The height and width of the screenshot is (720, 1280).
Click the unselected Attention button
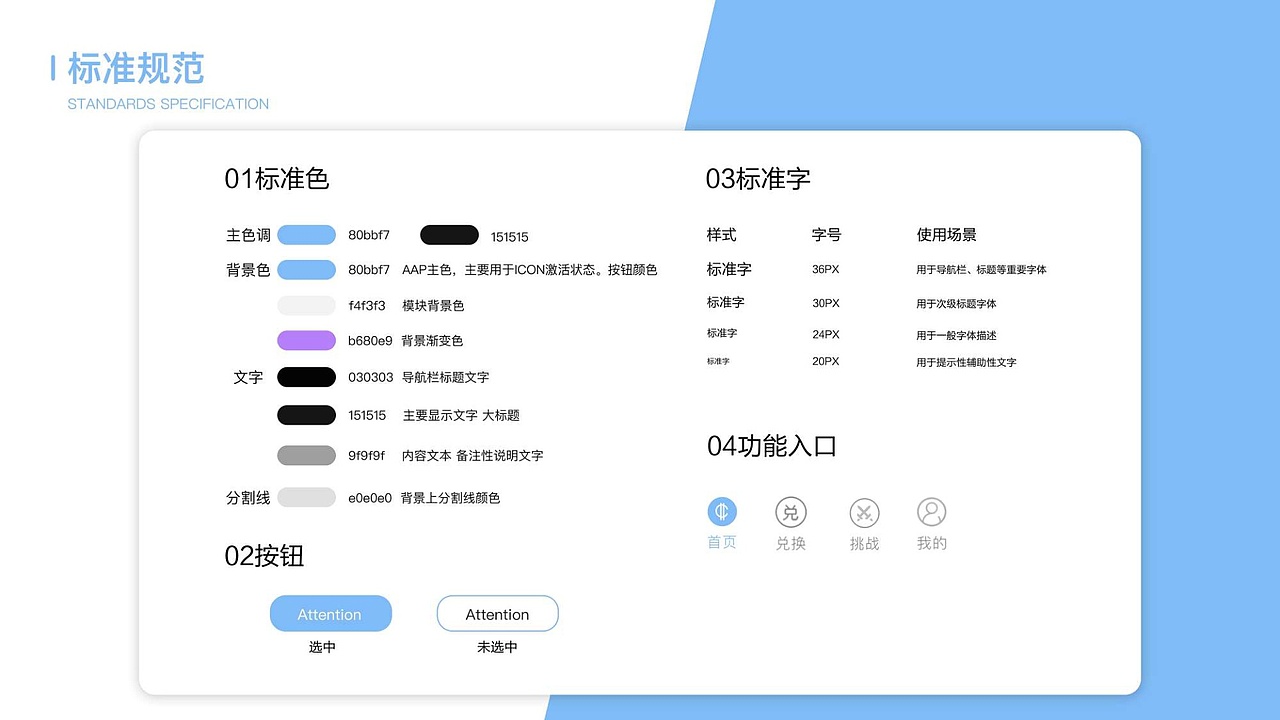[497, 613]
